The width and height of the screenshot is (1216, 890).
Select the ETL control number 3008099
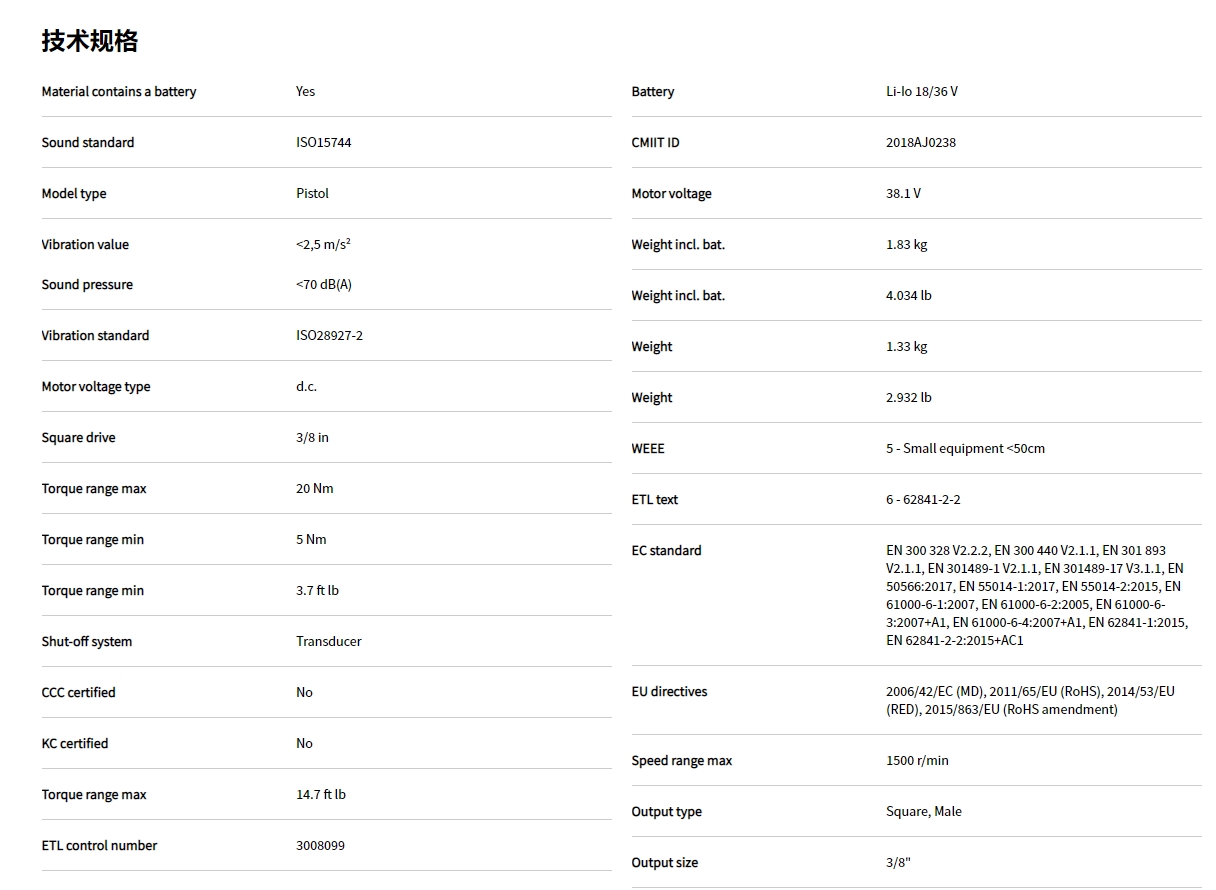(x=320, y=846)
